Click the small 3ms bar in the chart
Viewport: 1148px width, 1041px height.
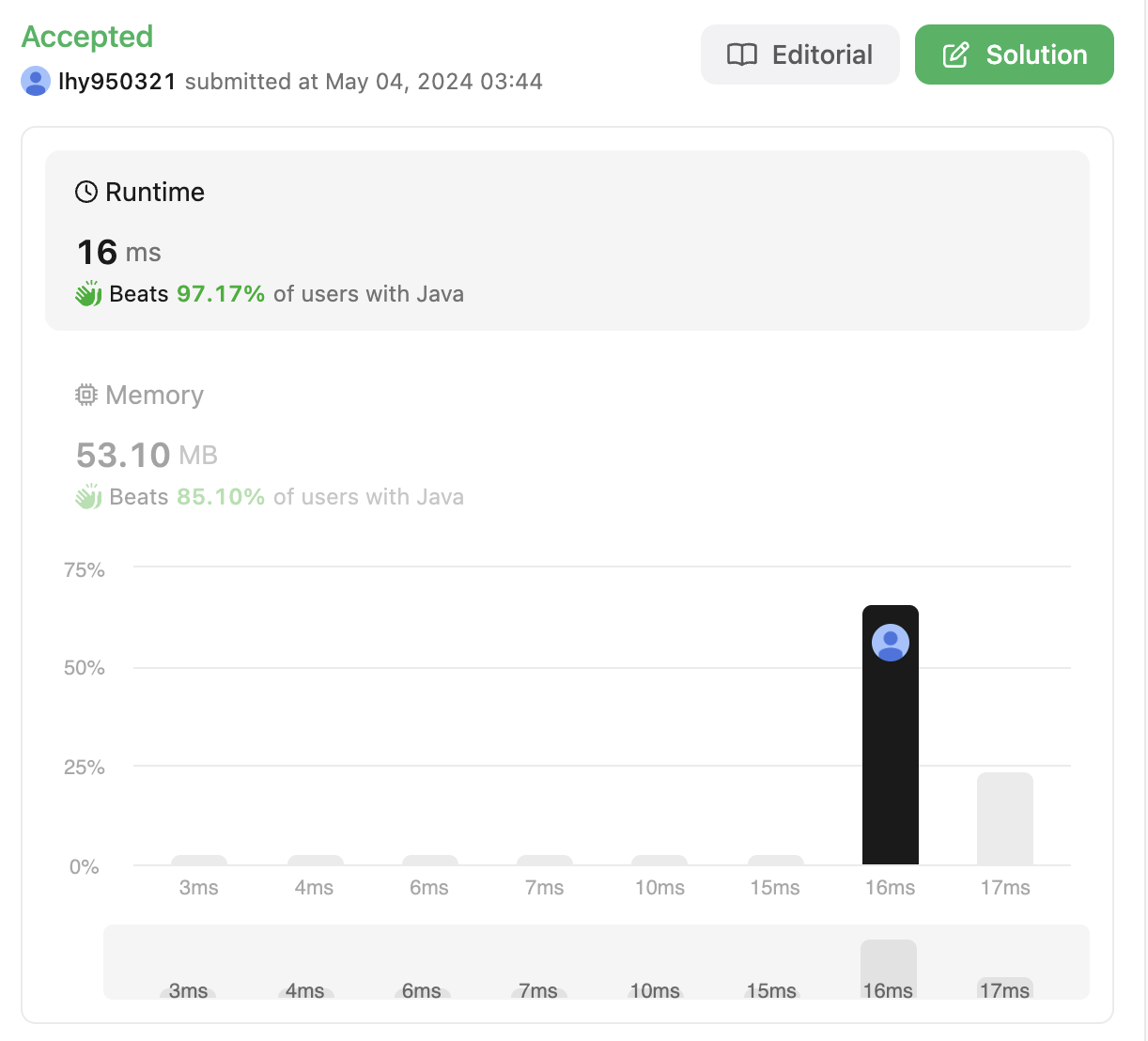coord(199,860)
